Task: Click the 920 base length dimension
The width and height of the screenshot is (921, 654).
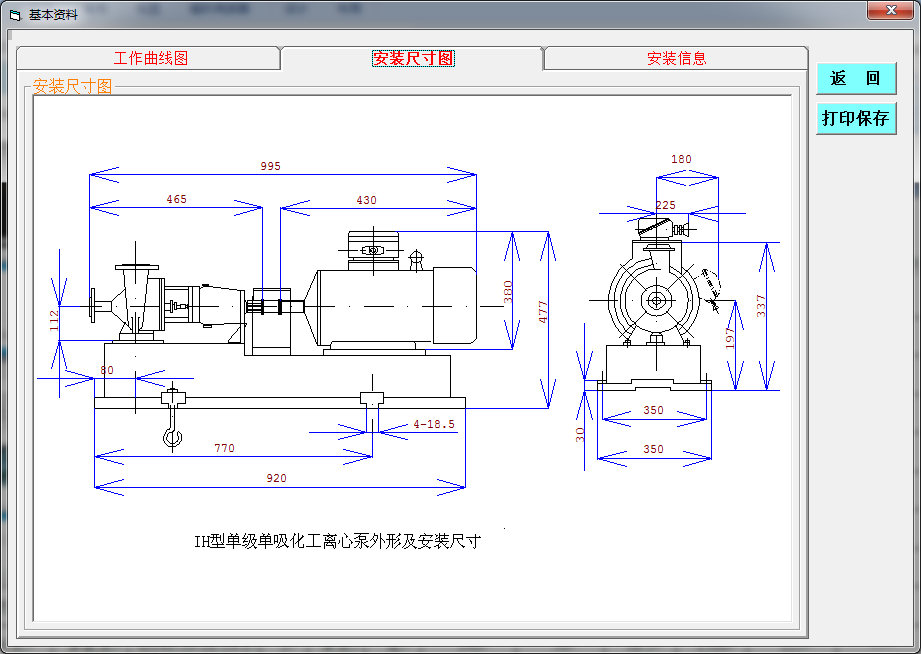Action: 277,478
